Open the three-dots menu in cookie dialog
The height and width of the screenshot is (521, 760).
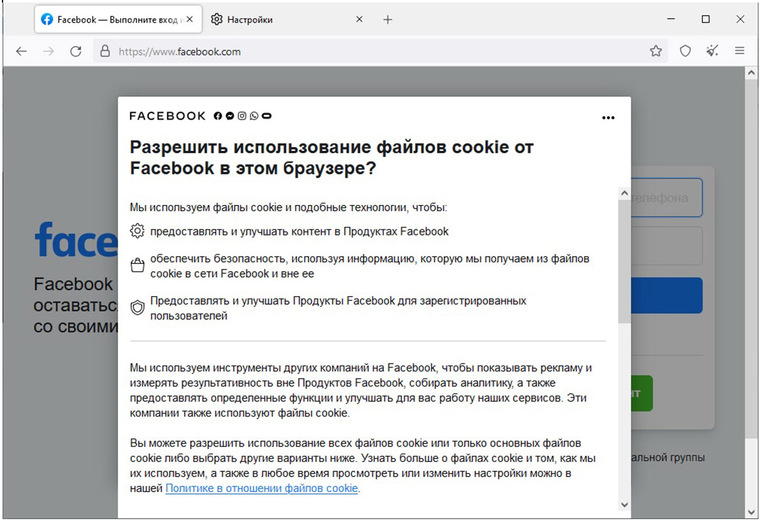608,118
